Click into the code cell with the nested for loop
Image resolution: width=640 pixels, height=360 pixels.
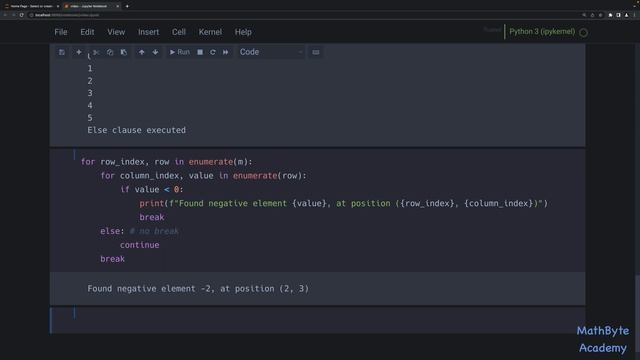[x=318, y=210]
